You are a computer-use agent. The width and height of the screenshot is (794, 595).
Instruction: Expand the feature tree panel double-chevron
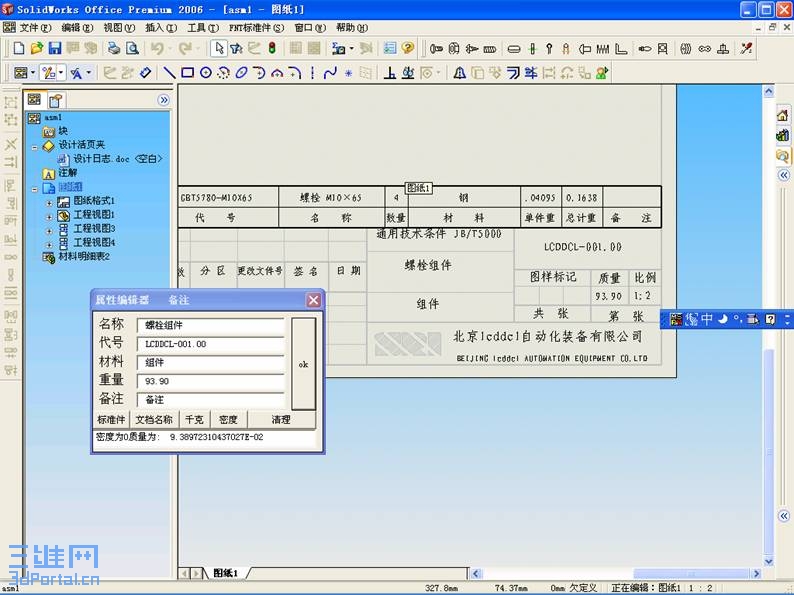164,100
